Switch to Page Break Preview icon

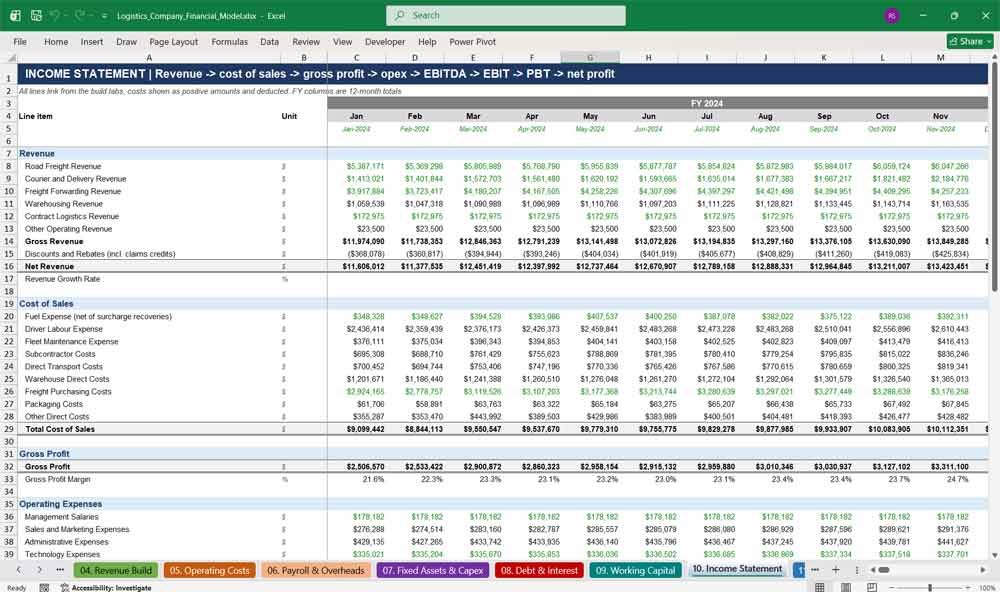(x=872, y=588)
